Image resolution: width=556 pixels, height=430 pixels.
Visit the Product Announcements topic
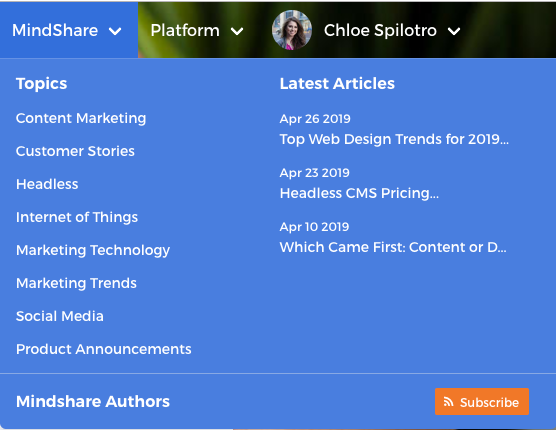point(104,349)
